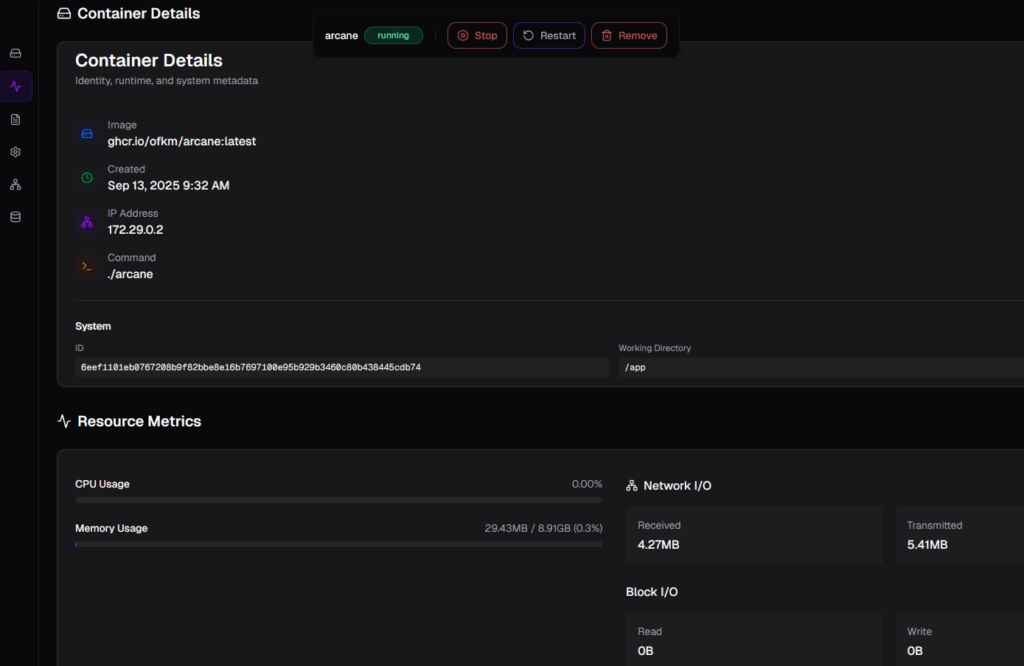Click the blue Image icon
Image resolution: width=1024 pixels, height=666 pixels.
tap(87, 133)
